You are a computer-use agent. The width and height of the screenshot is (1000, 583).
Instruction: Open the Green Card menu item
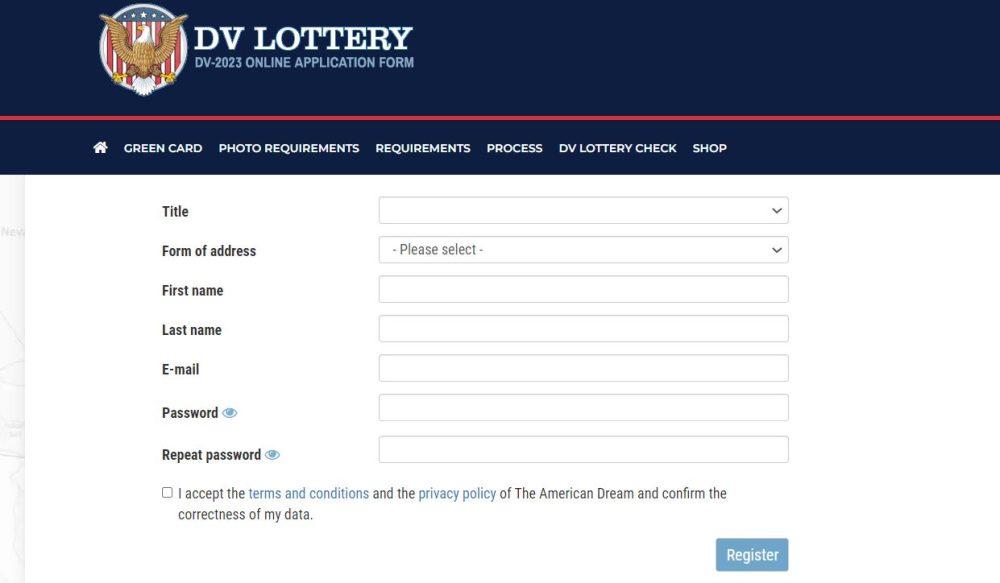point(163,148)
